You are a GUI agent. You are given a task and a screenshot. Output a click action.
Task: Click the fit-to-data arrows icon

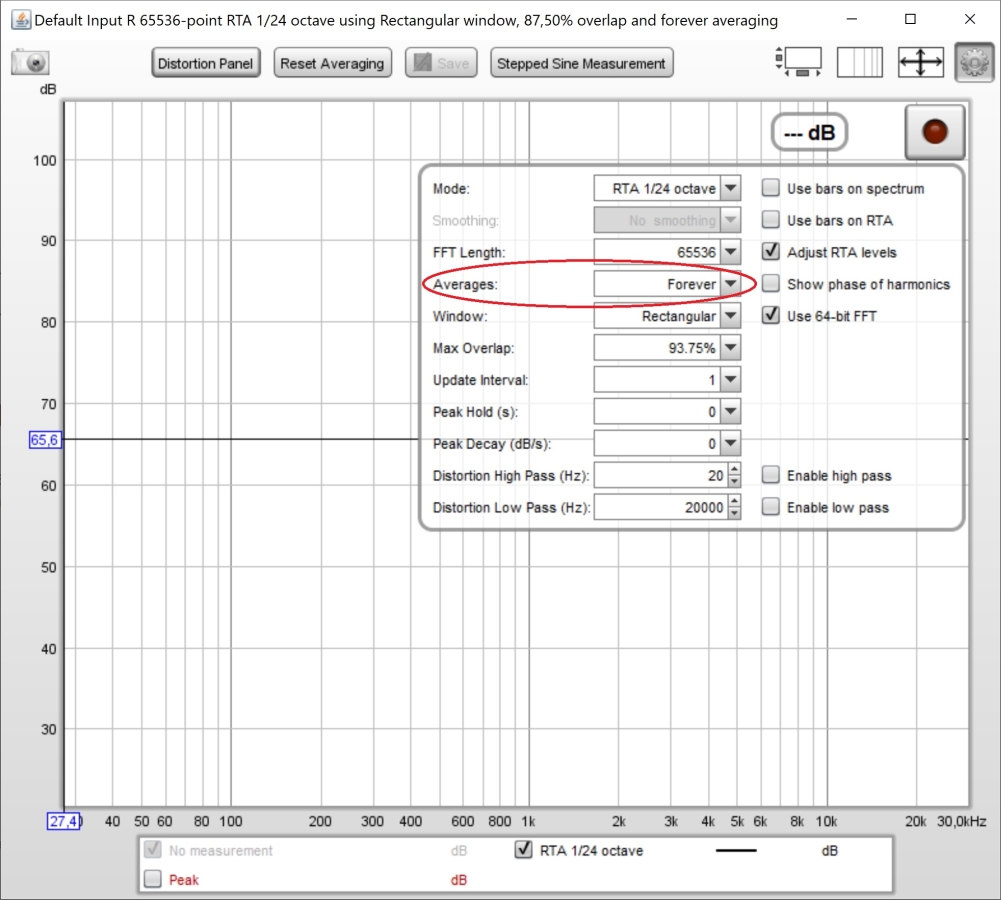[x=920, y=62]
